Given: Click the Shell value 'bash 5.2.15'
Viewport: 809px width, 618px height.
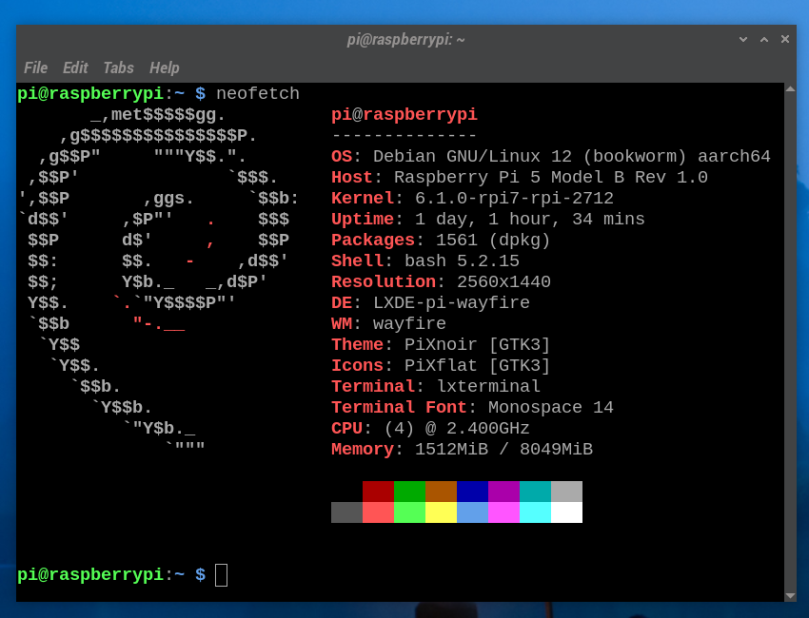Looking at the screenshot, I should 462,261.
